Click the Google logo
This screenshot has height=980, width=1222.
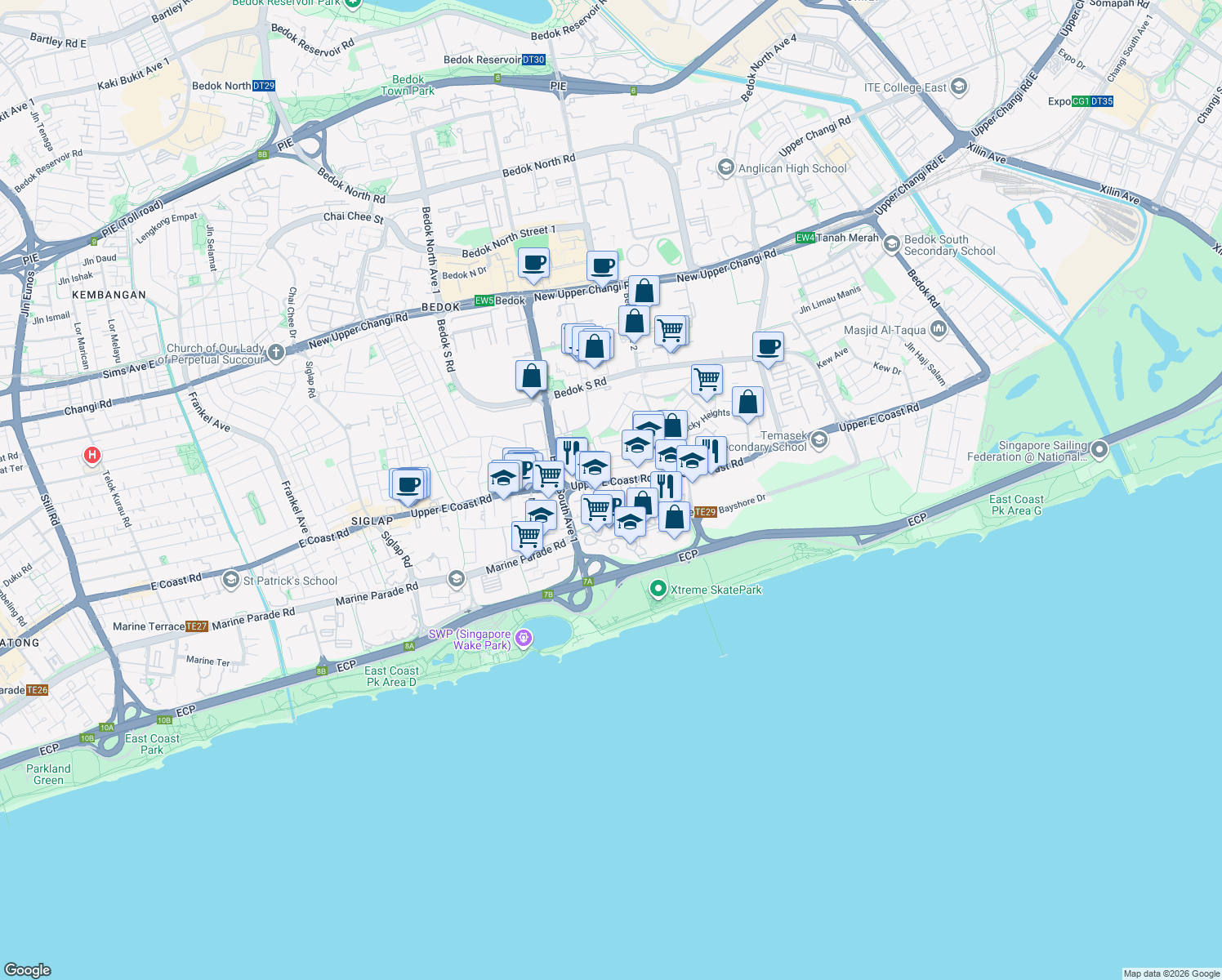tap(27, 969)
